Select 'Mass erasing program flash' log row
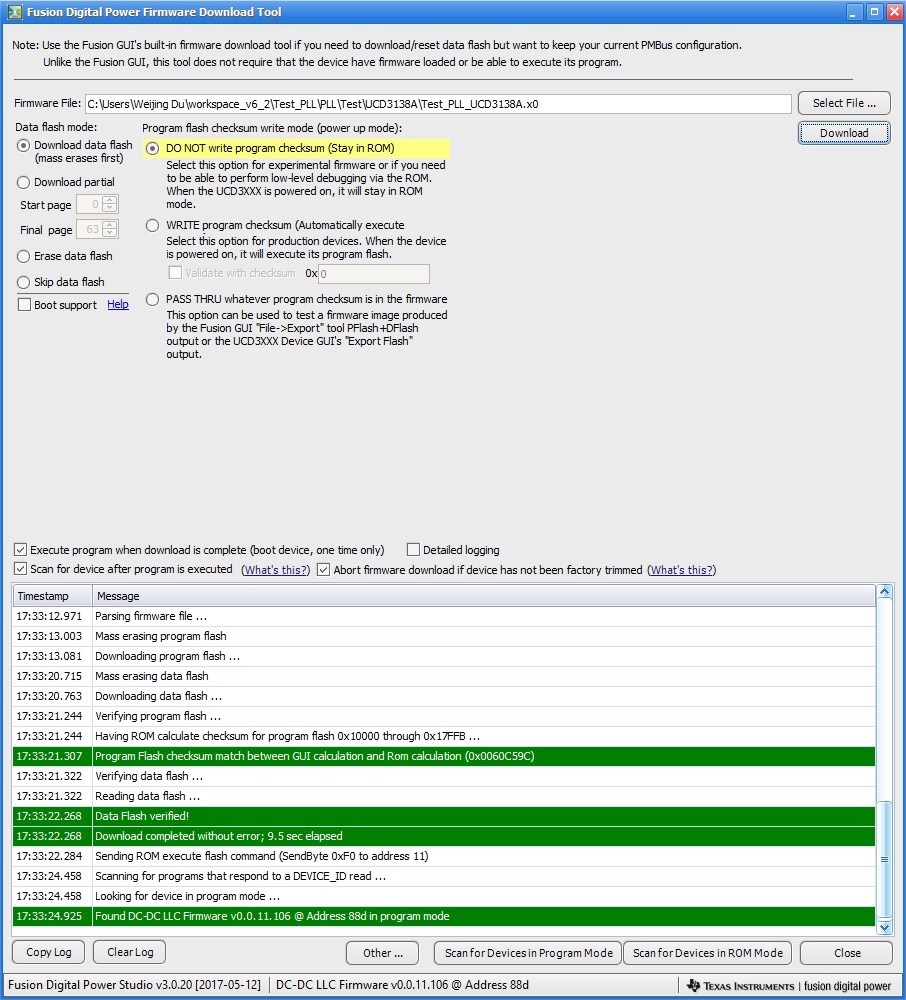 (444, 636)
